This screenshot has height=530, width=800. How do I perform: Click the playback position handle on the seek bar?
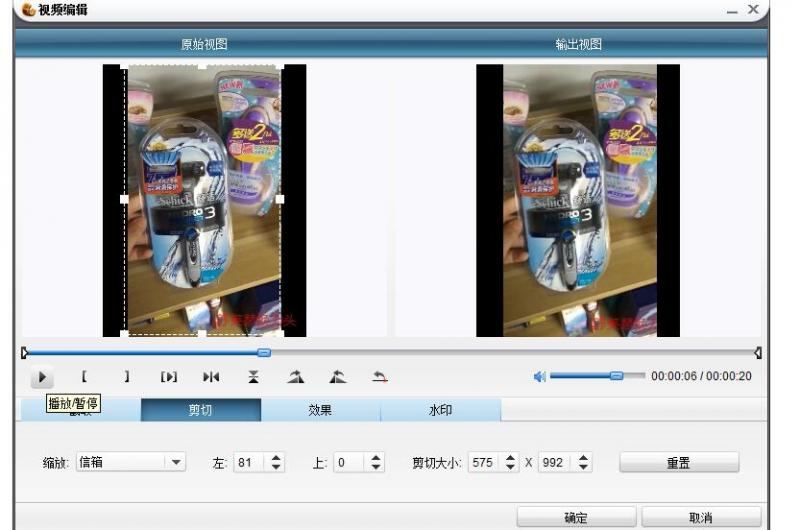coord(264,352)
